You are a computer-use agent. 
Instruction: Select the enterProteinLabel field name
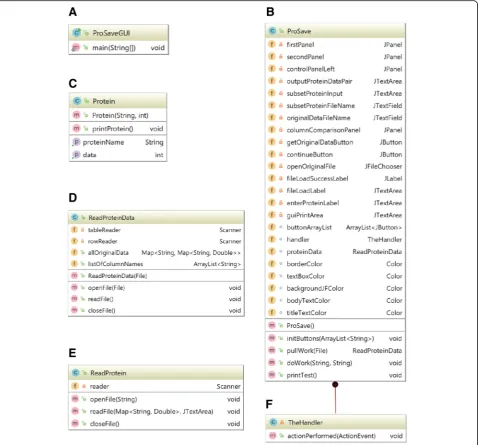point(313,203)
